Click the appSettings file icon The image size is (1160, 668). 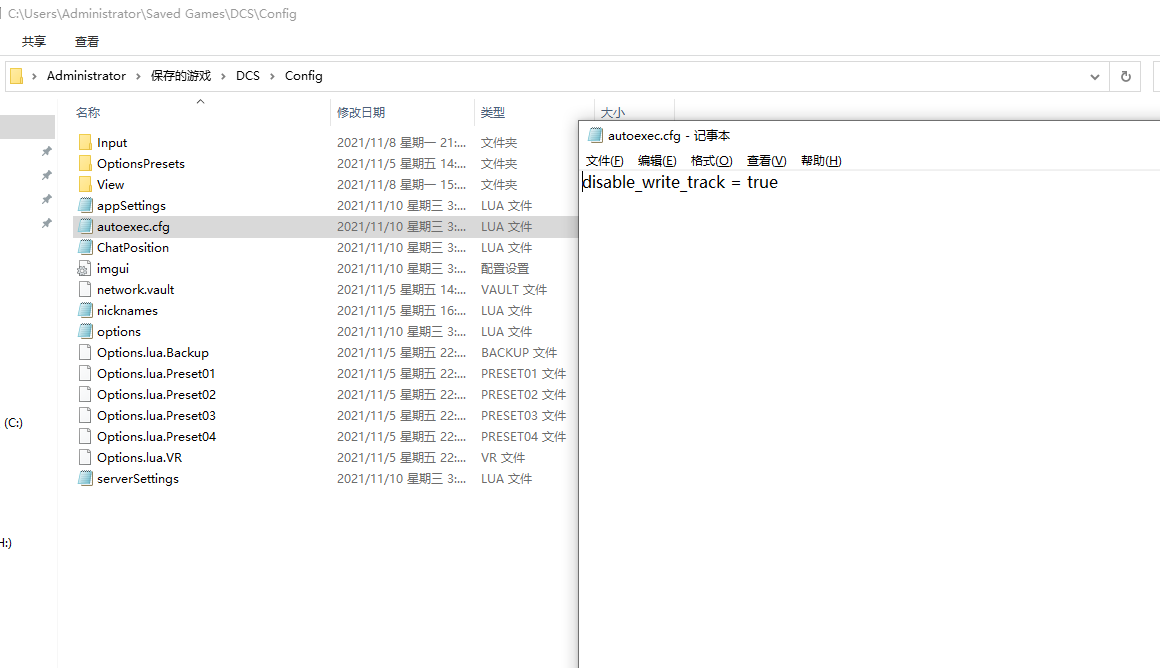(85, 205)
